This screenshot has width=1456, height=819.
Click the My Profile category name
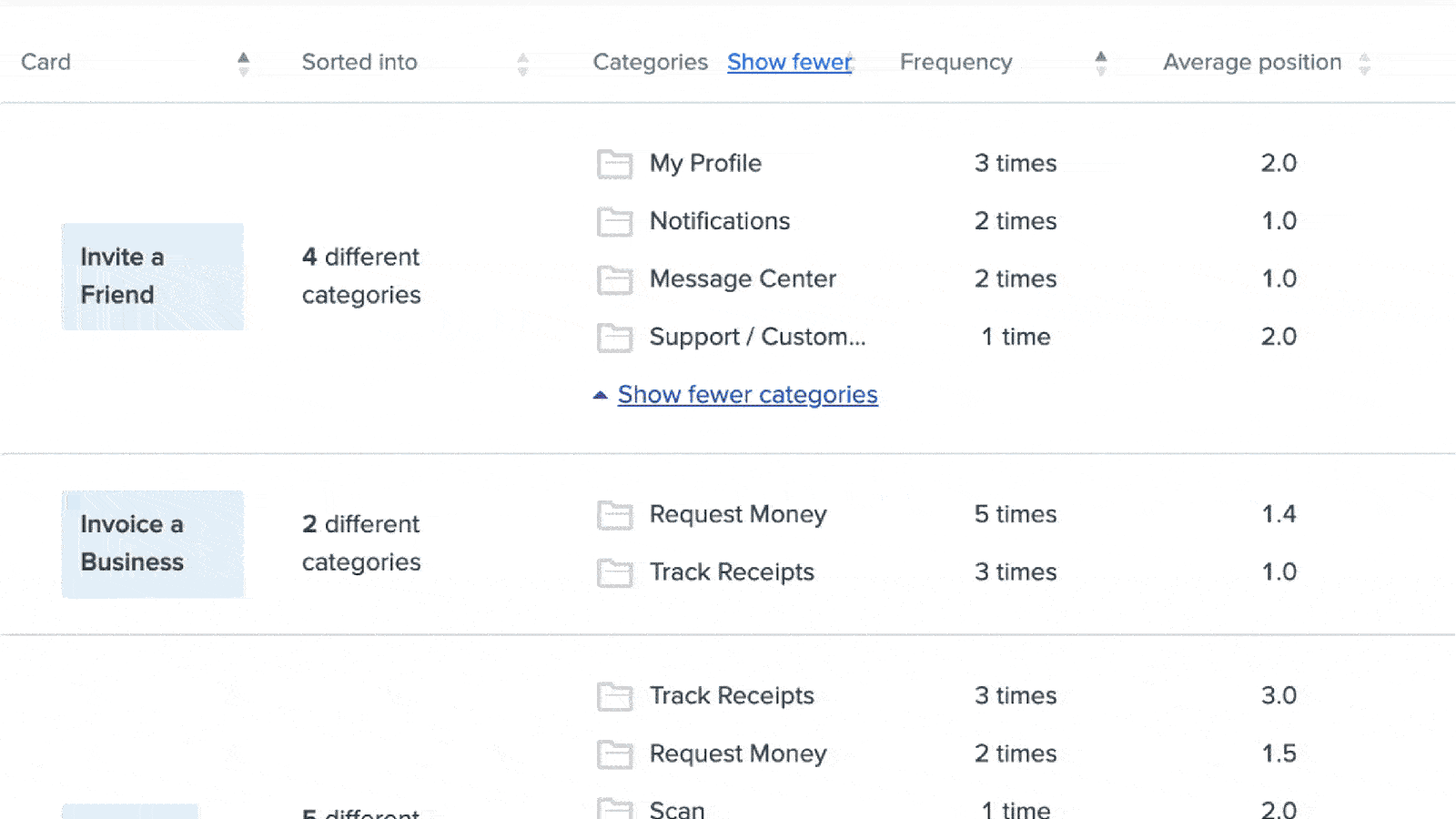pos(705,164)
